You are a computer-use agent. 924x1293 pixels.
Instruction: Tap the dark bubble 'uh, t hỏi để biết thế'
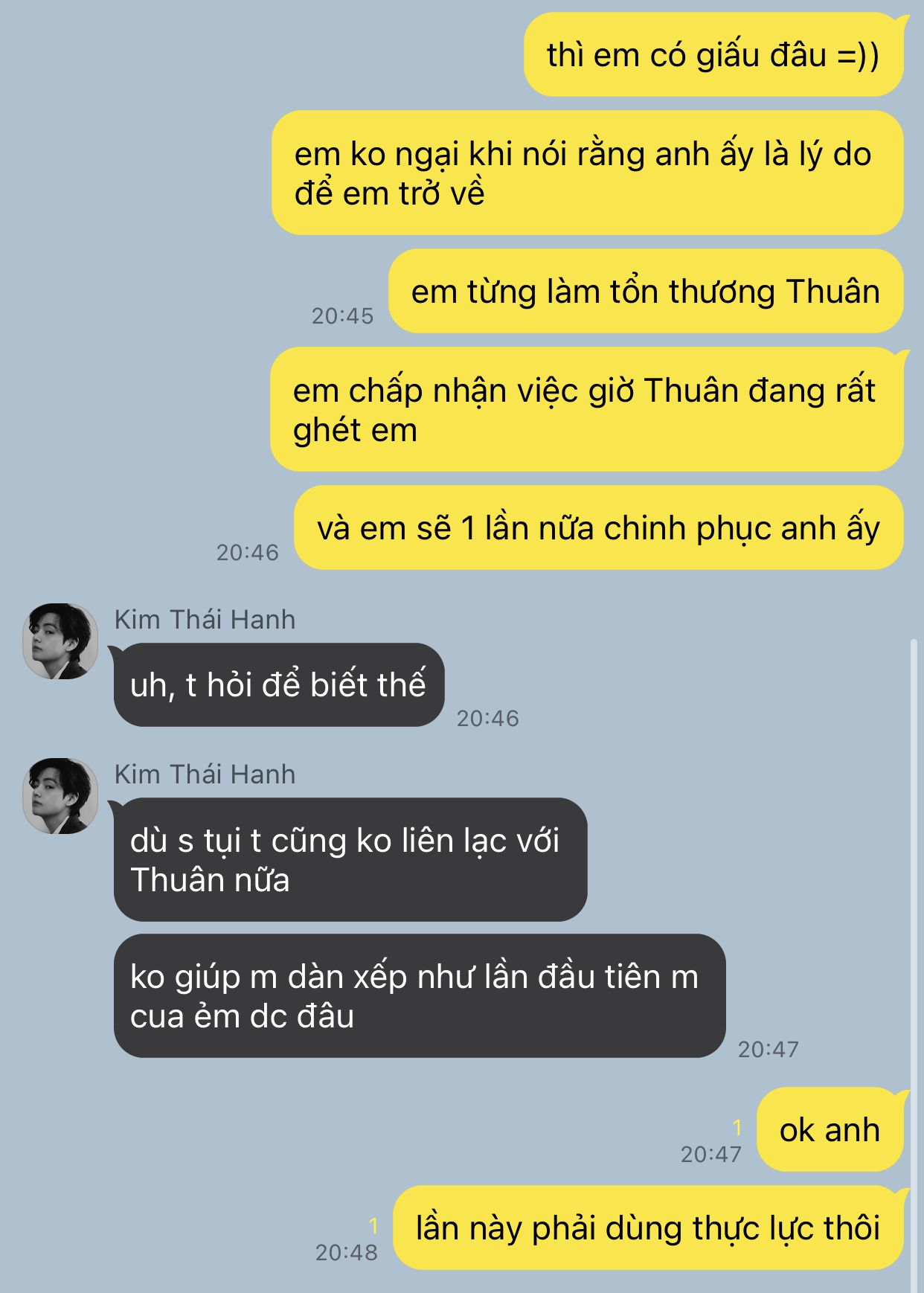[279, 684]
